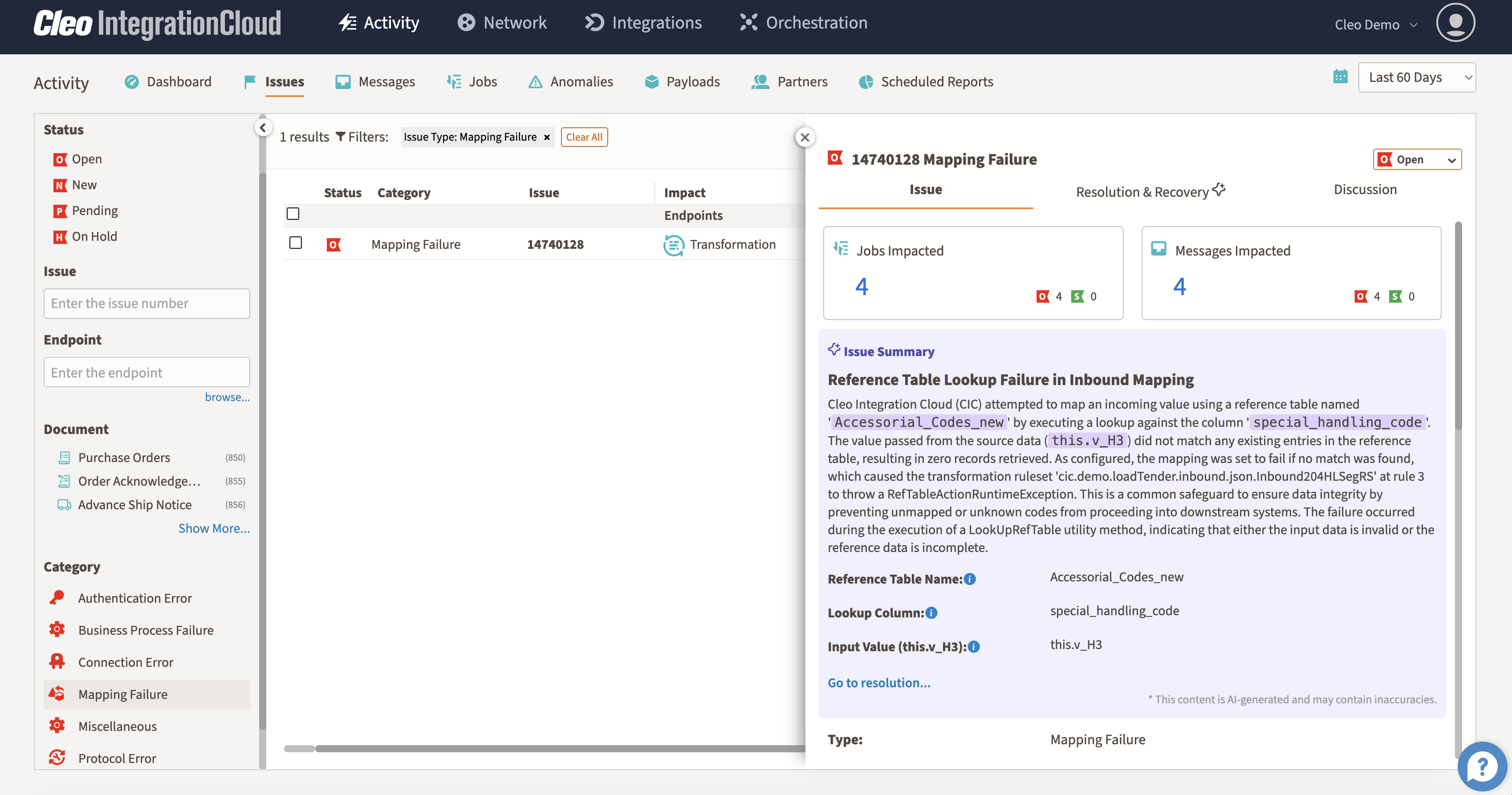
Task: Open the Discussion tab in issue panel
Action: click(x=1365, y=189)
